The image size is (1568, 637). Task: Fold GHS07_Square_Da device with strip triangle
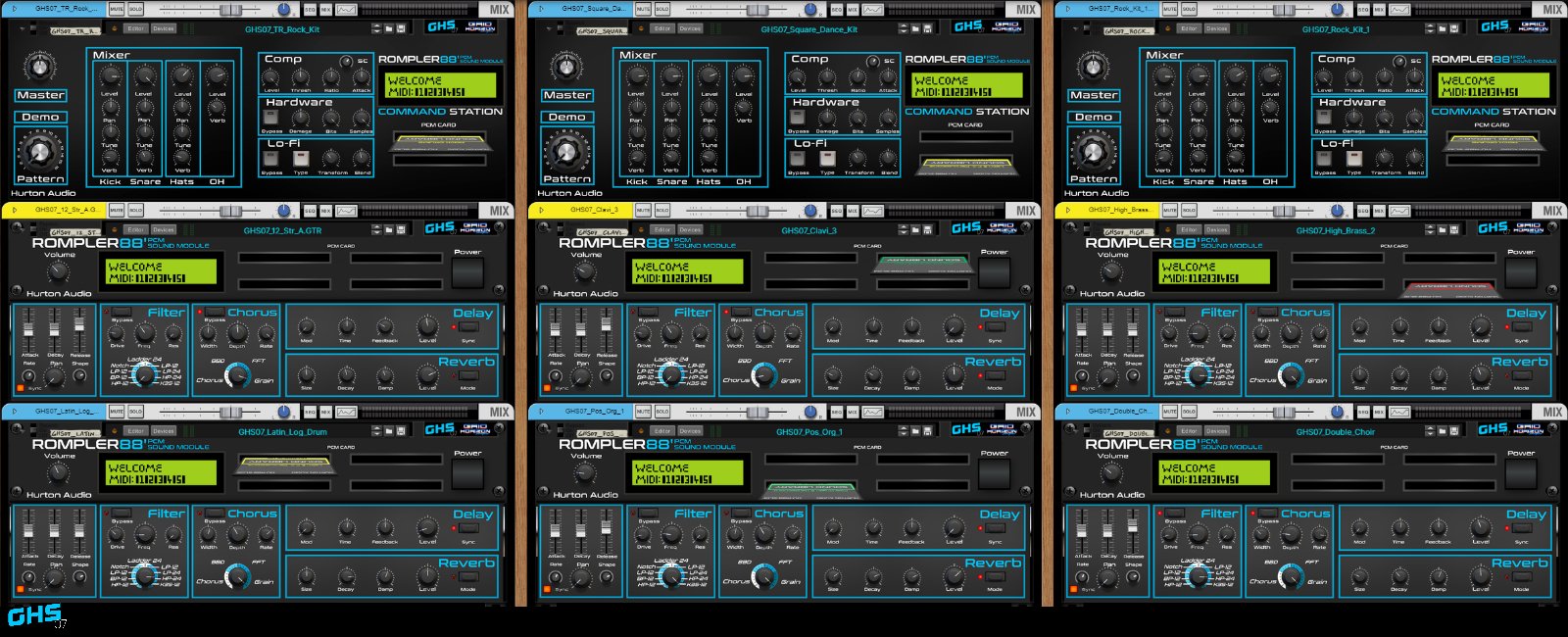coord(541,9)
